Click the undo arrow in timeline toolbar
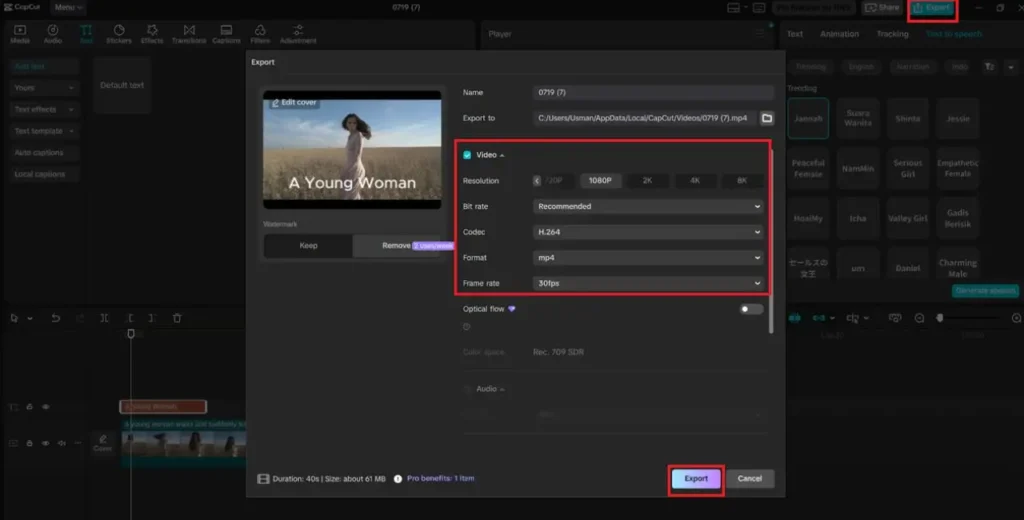The image size is (1024, 520). (x=56, y=318)
